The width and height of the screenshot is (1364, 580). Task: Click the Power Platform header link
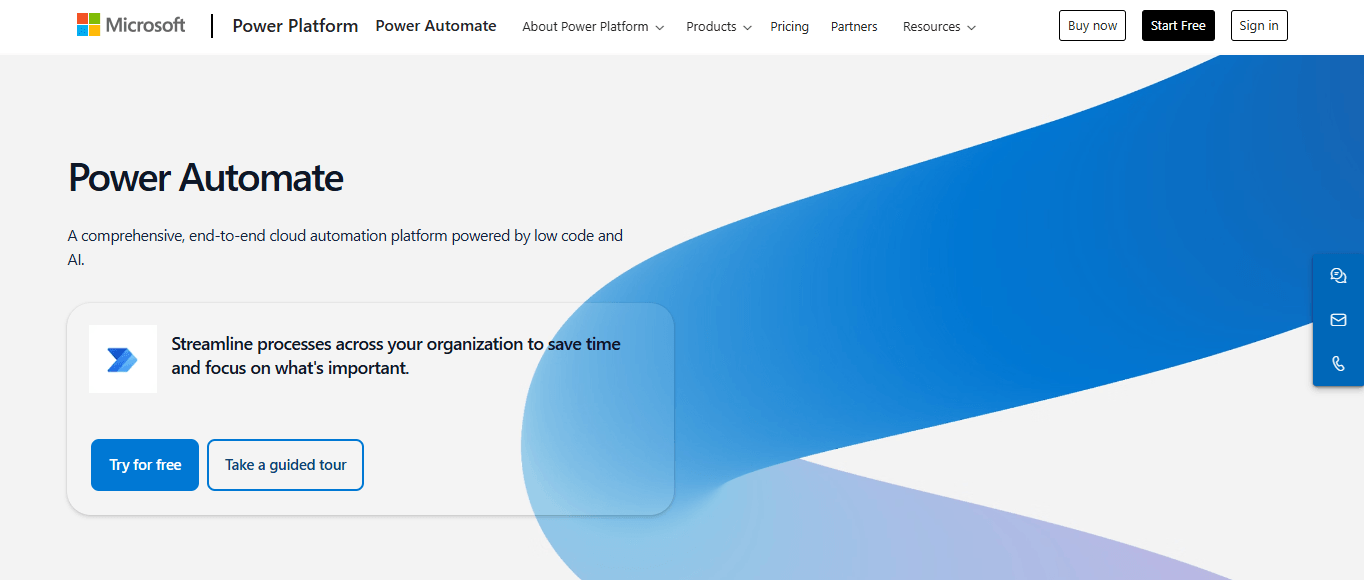pos(295,26)
